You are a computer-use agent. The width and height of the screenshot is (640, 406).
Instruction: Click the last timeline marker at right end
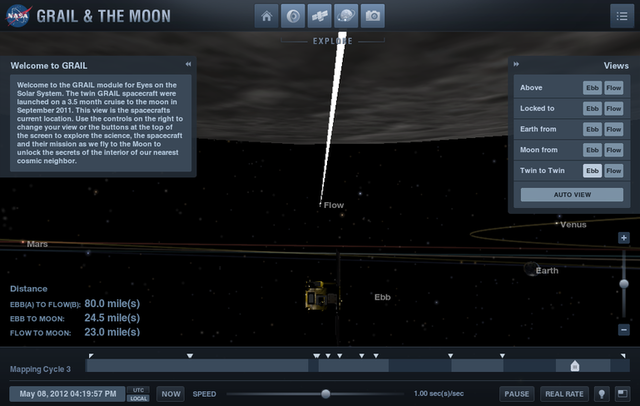(623, 356)
